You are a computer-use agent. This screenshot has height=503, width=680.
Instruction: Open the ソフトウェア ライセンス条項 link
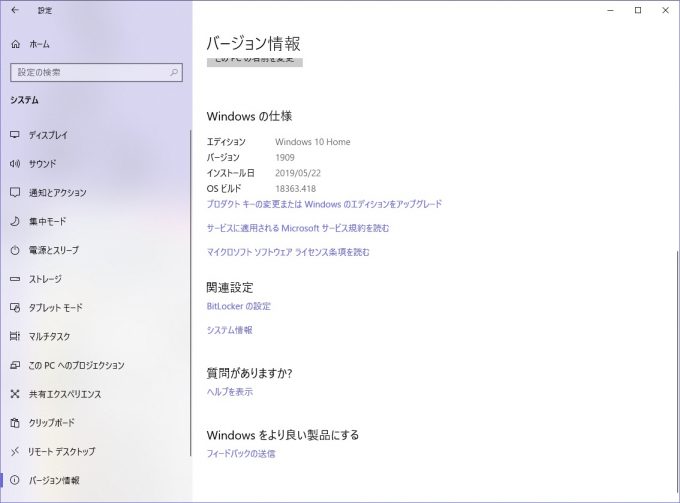tap(288, 252)
